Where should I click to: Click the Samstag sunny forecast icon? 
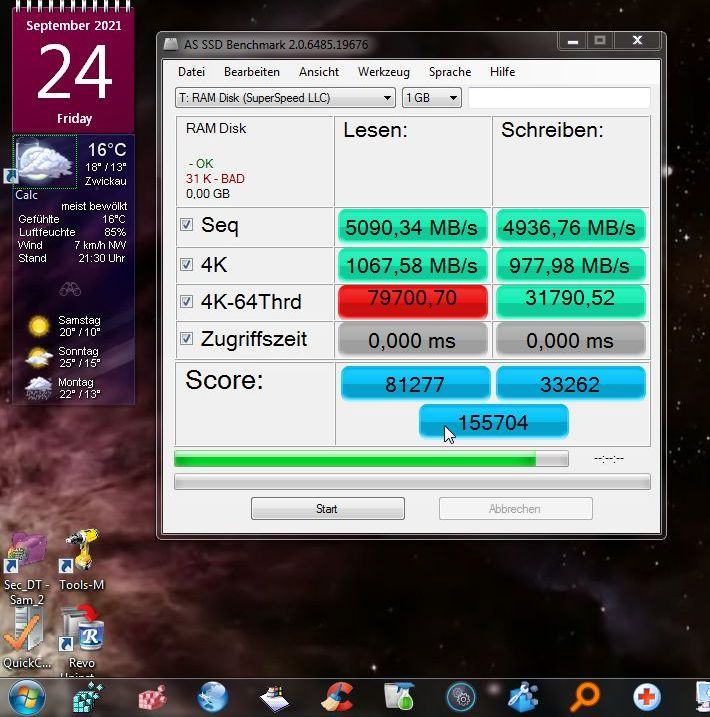(39, 326)
